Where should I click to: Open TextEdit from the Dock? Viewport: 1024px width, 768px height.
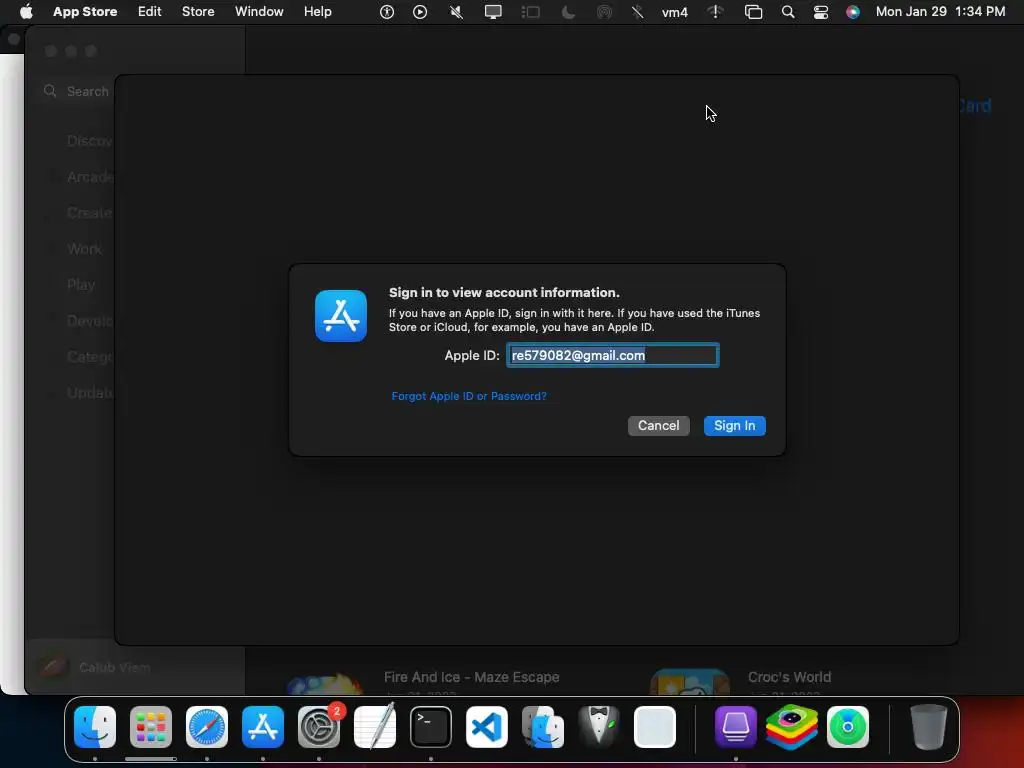coord(375,727)
